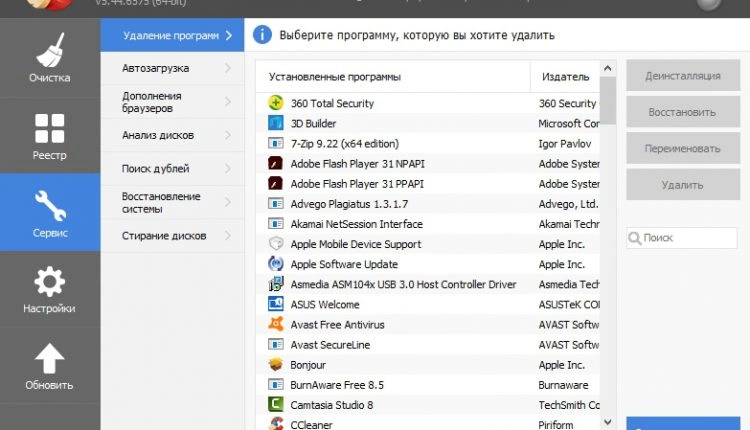750x430 pixels.
Task: Click the 360 Total Security program icon
Action: (276, 104)
